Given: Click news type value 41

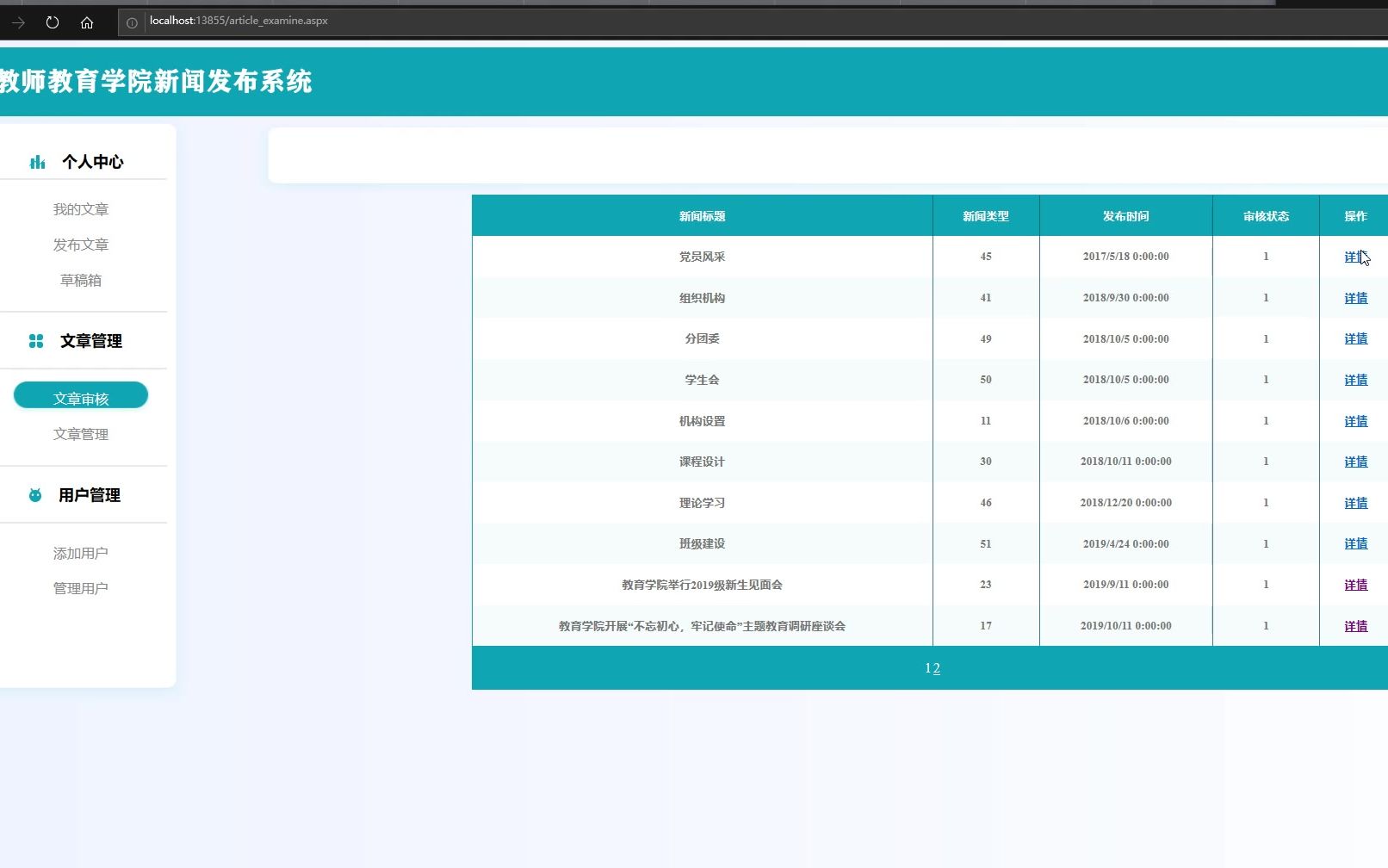Looking at the screenshot, I should click(x=986, y=298).
